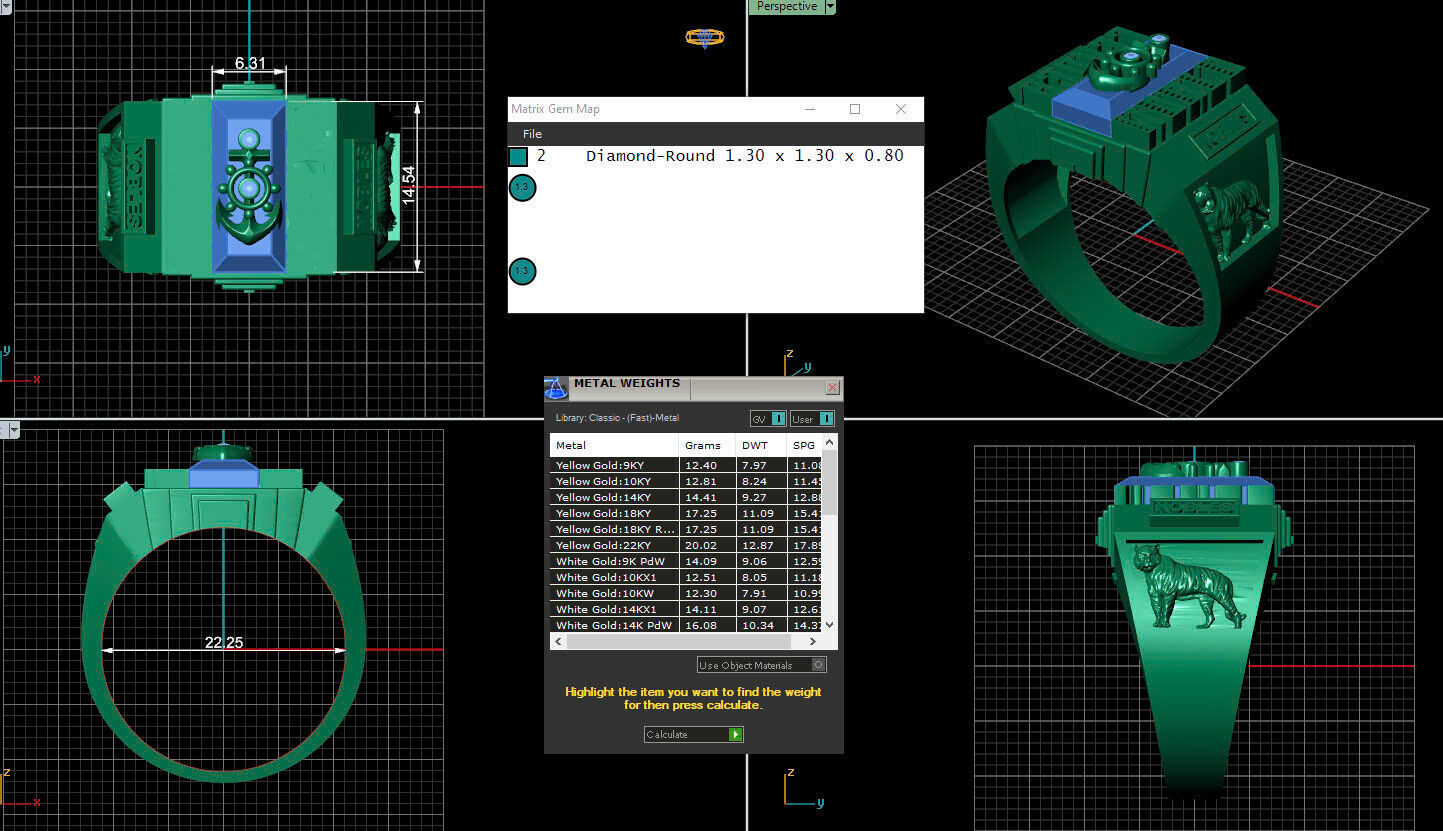Click the SPG column header
The image size is (1443, 831).
tap(805, 445)
